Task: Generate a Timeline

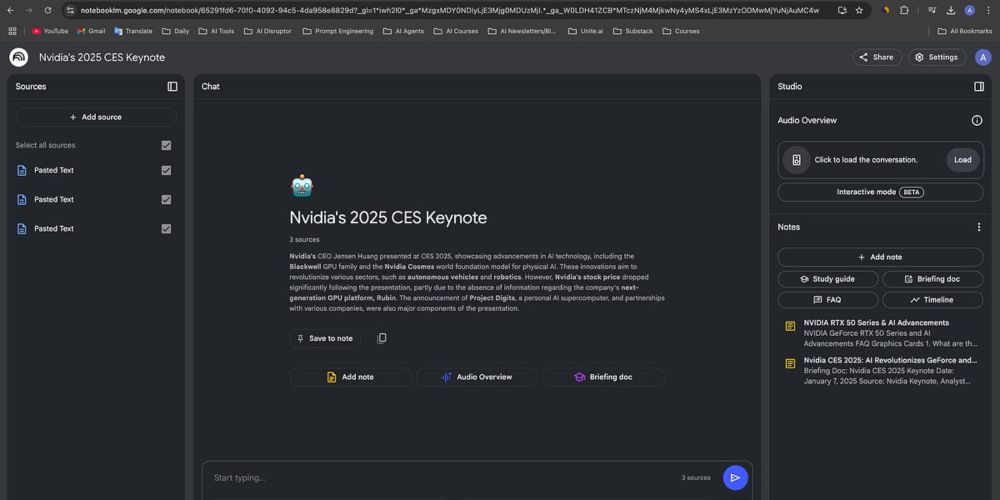Action: tap(932, 300)
